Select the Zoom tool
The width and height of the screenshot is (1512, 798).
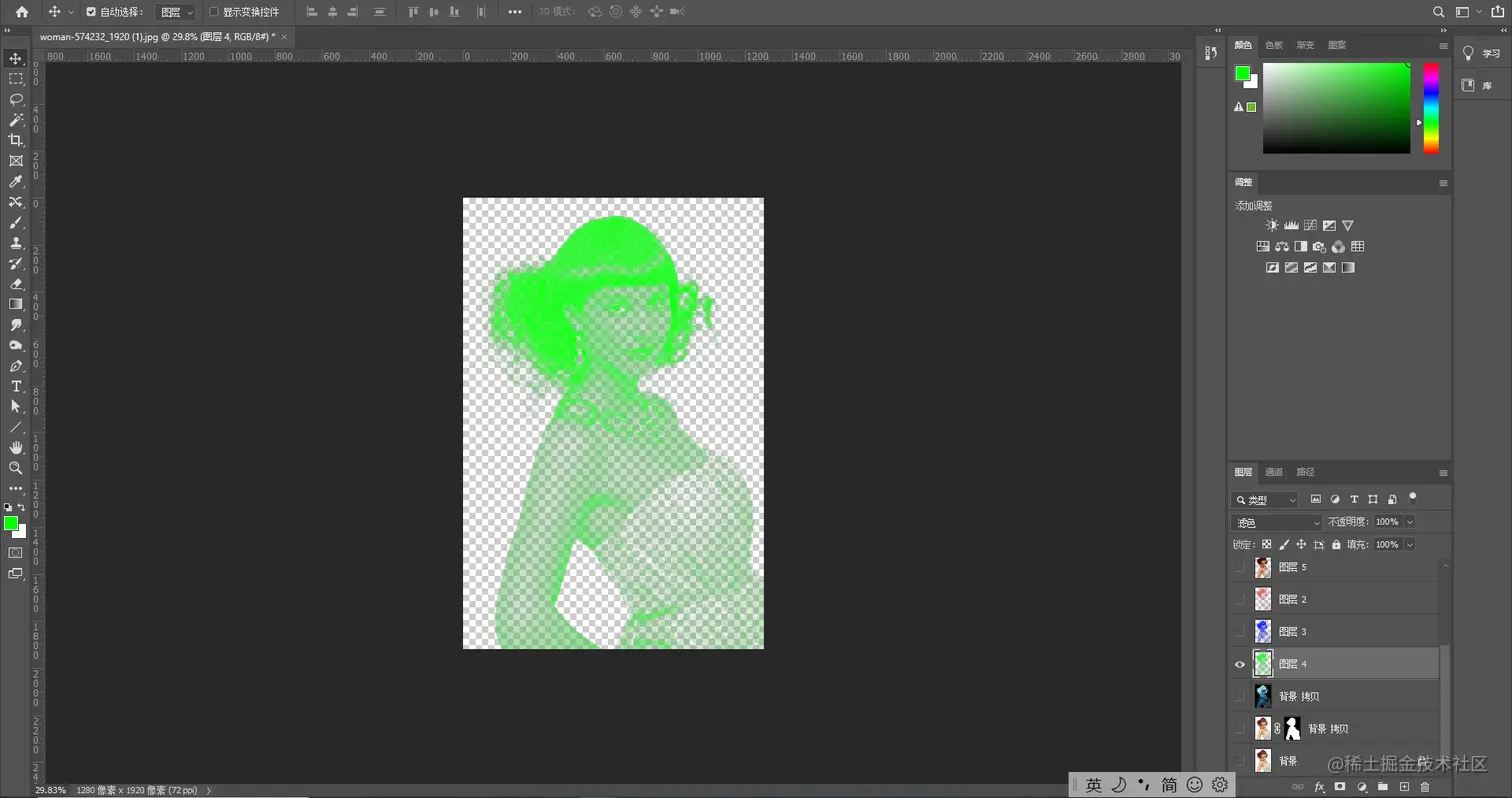coord(16,468)
